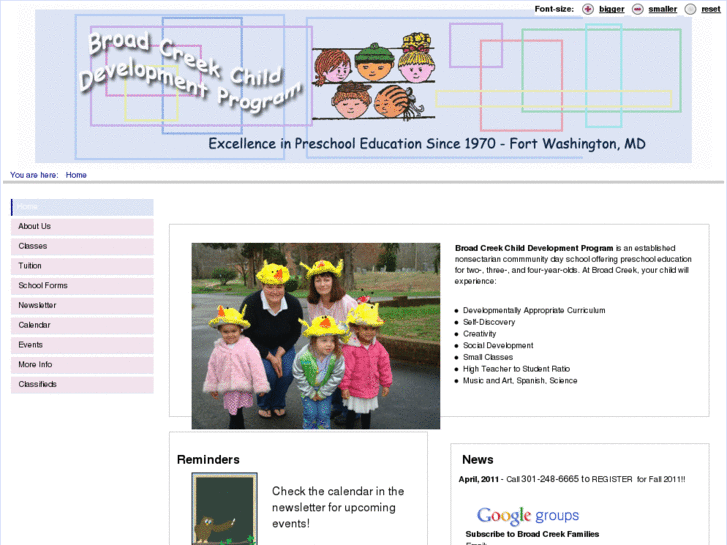Click the photo of children in chick hats
The image size is (727, 545).
pyautogui.click(x=316, y=336)
